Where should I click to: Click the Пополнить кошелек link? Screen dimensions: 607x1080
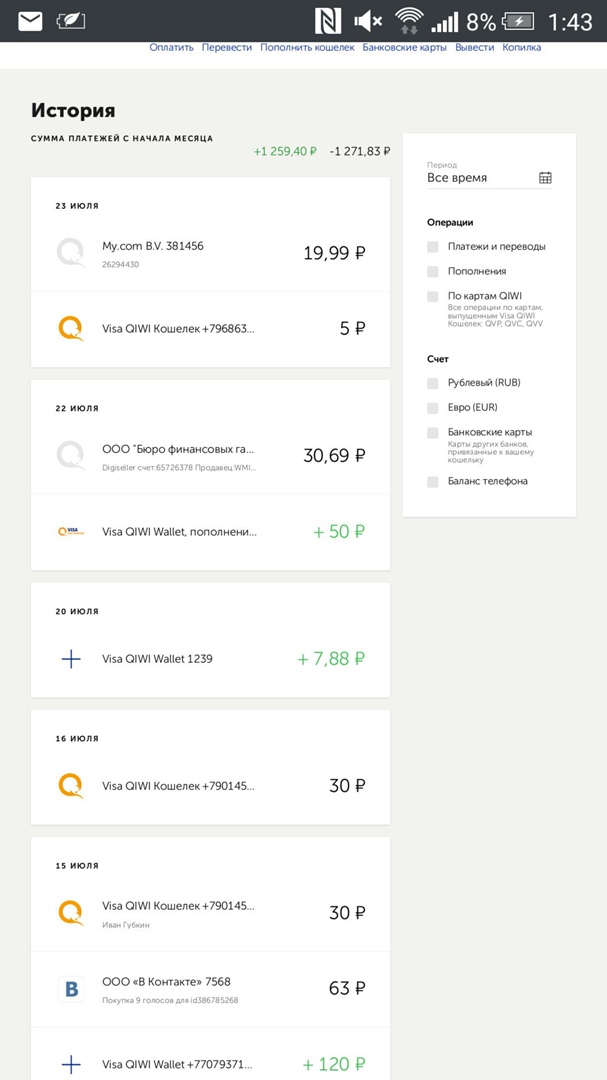307,47
